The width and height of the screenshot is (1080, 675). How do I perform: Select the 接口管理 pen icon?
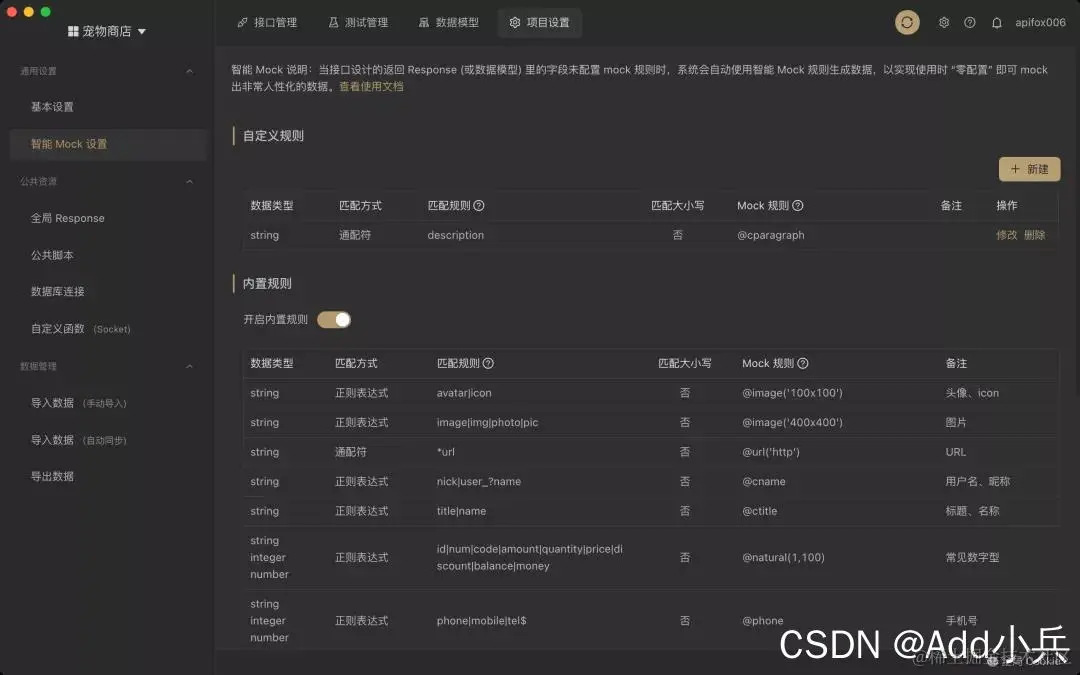[x=241, y=22]
